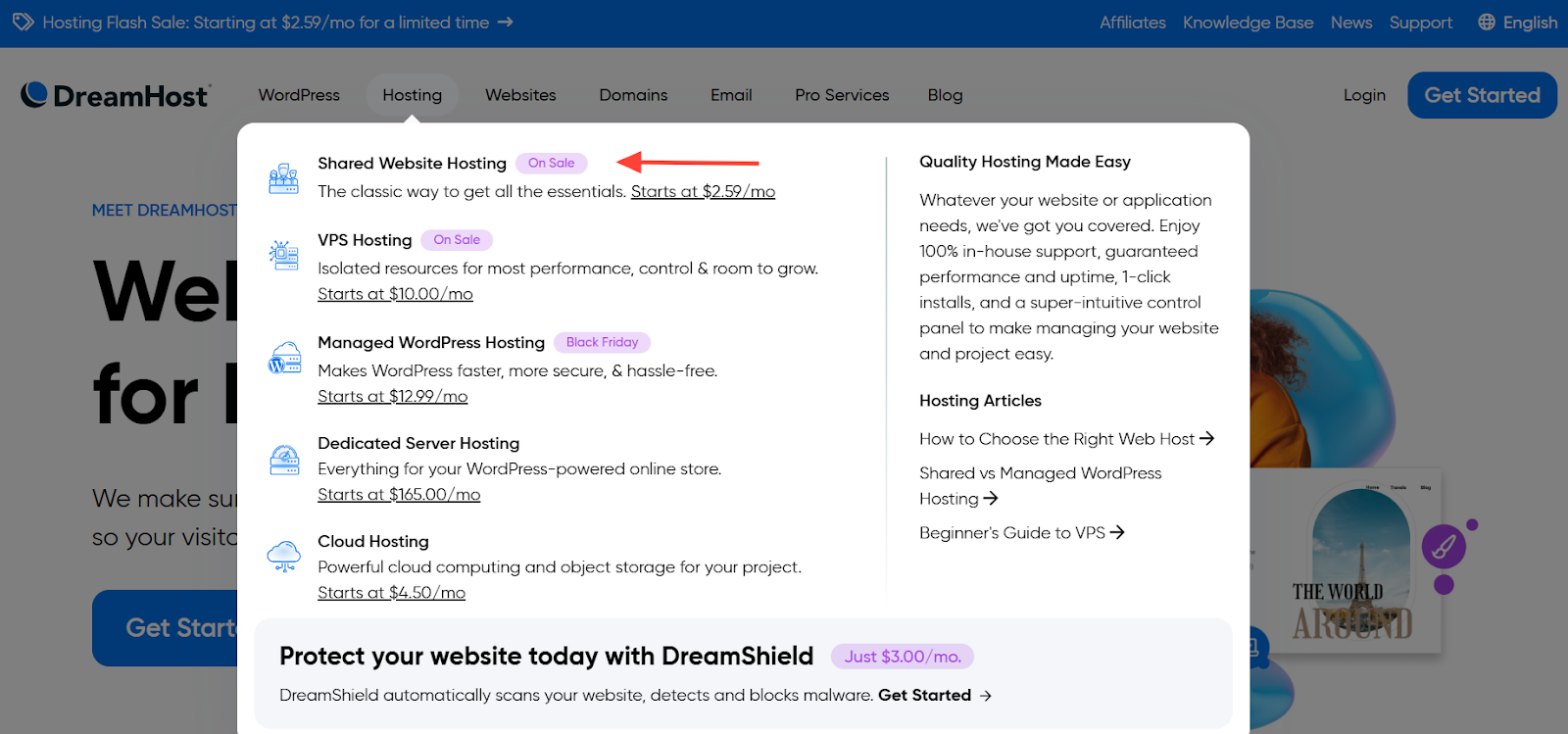The width and height of the screenshot is (1568, 734).
Task: Click the arrow beside How to Choose the Right Web Host
Action: coord(1207,438)
